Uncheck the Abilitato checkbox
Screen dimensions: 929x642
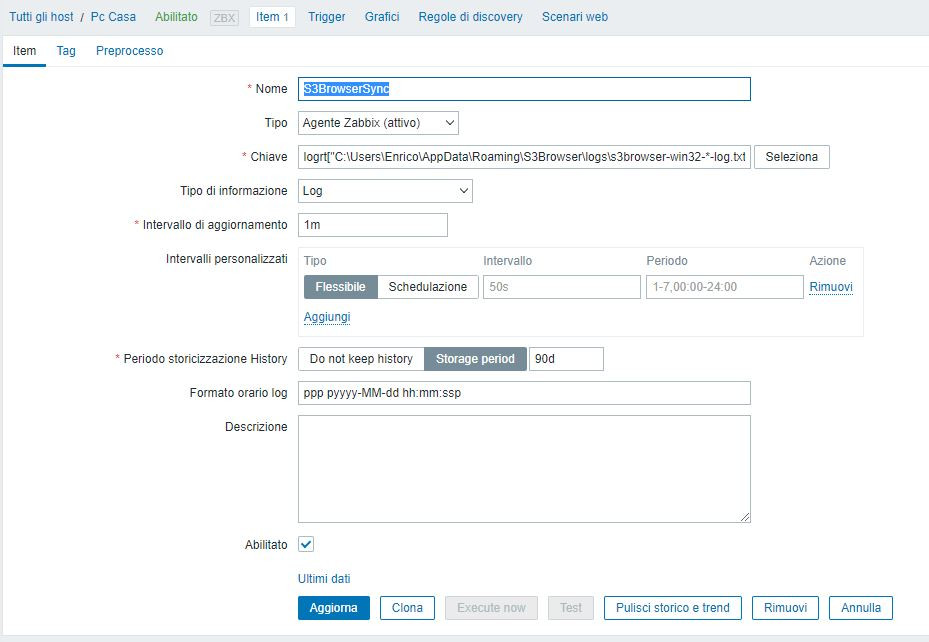pyautogui.click(x=306, y=544)
